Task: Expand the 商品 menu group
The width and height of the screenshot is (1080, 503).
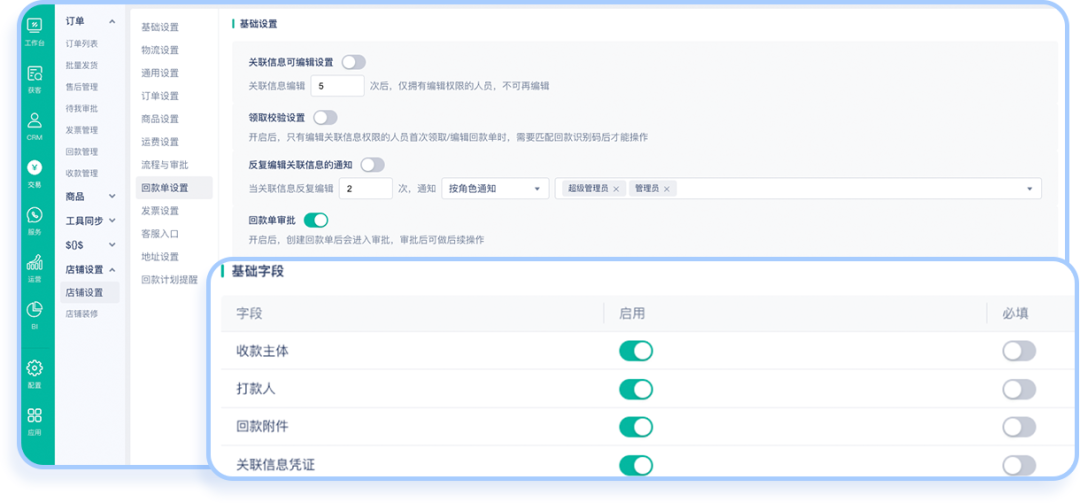Action: click(x=112, y=196)
